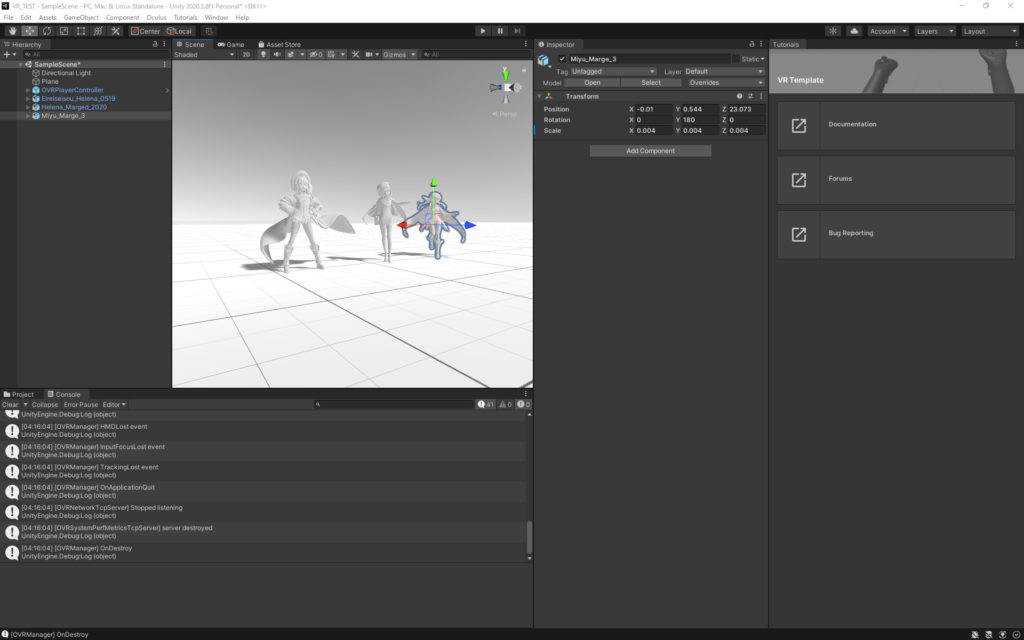Select the Rotate tool
This screenshot has height=640, width=1024.
(x=46, y=31)
